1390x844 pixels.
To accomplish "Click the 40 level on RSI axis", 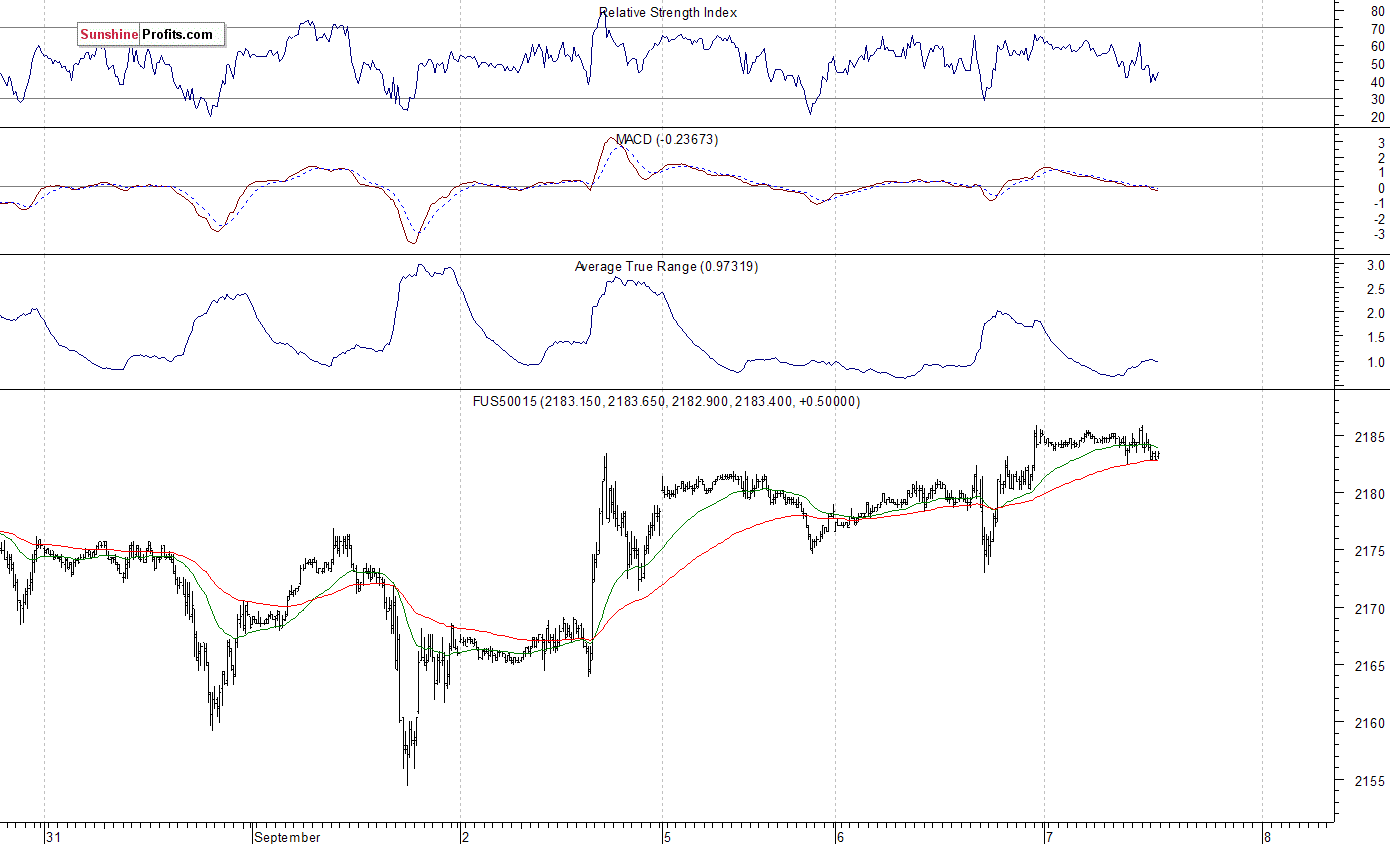I will click(x=1378, y=82).
